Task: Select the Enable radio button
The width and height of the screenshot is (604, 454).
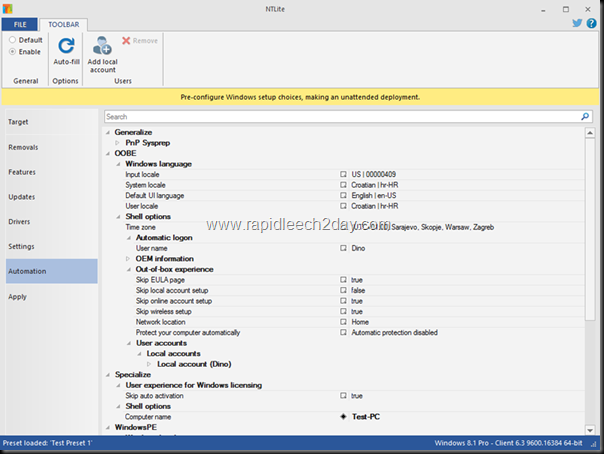Action: (12, 52)
